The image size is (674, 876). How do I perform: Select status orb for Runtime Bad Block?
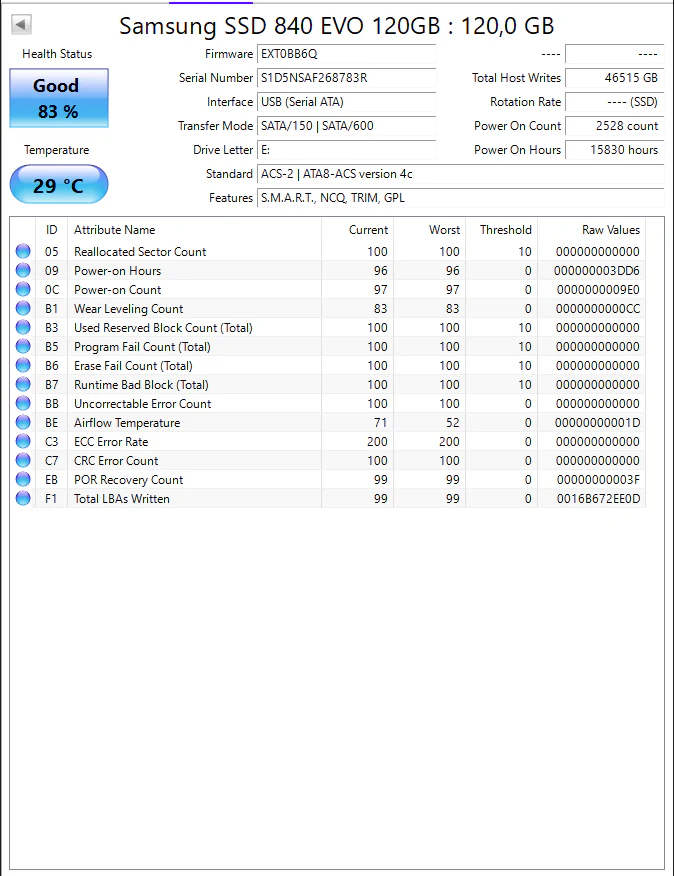pyautogui.click(x=23, y=384)
